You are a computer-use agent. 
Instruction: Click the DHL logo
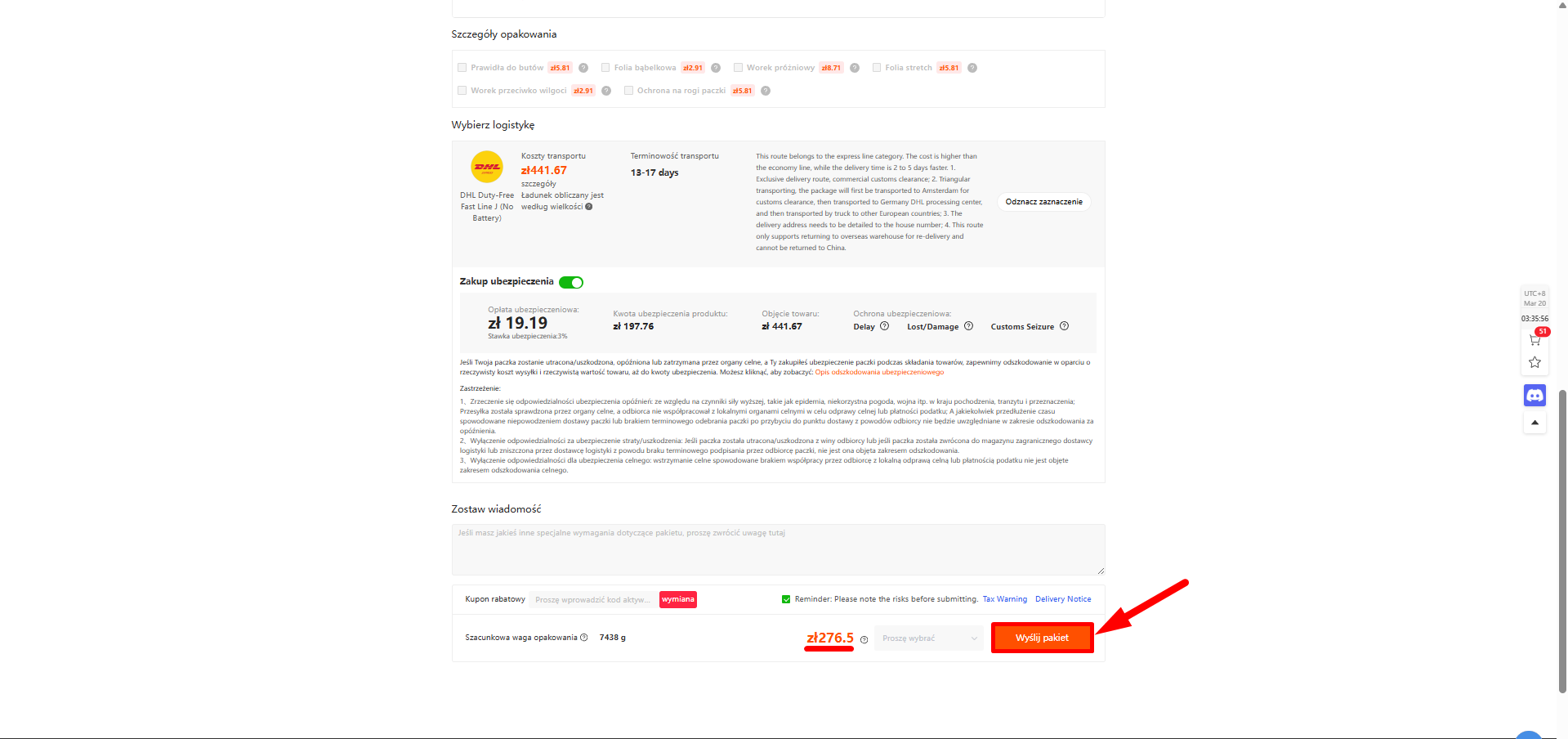point(487,167)
